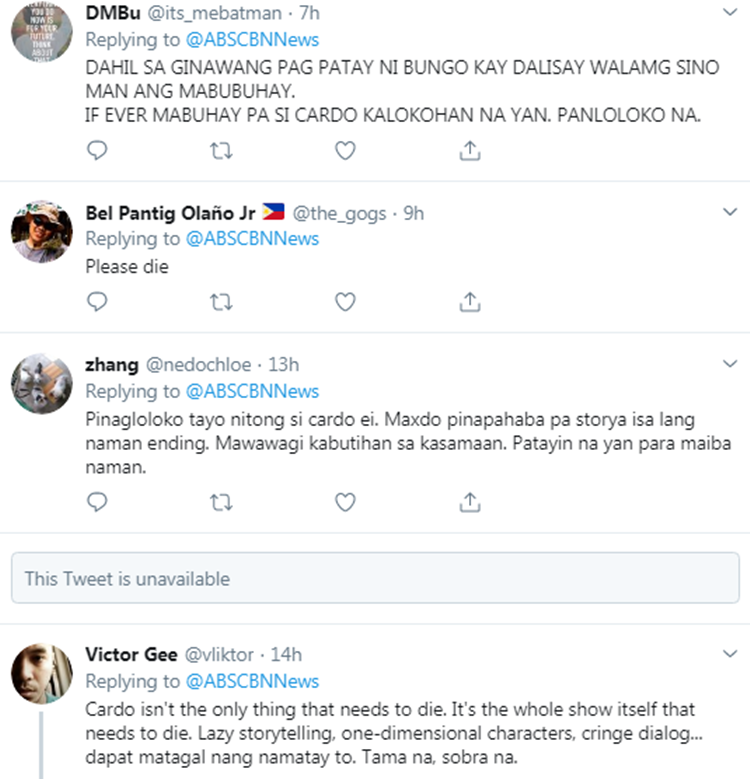This screenshot has width=750, height=779.
Task: Expand options menu for Bel Pantig's tweet
Action: [x=729, y=212]
